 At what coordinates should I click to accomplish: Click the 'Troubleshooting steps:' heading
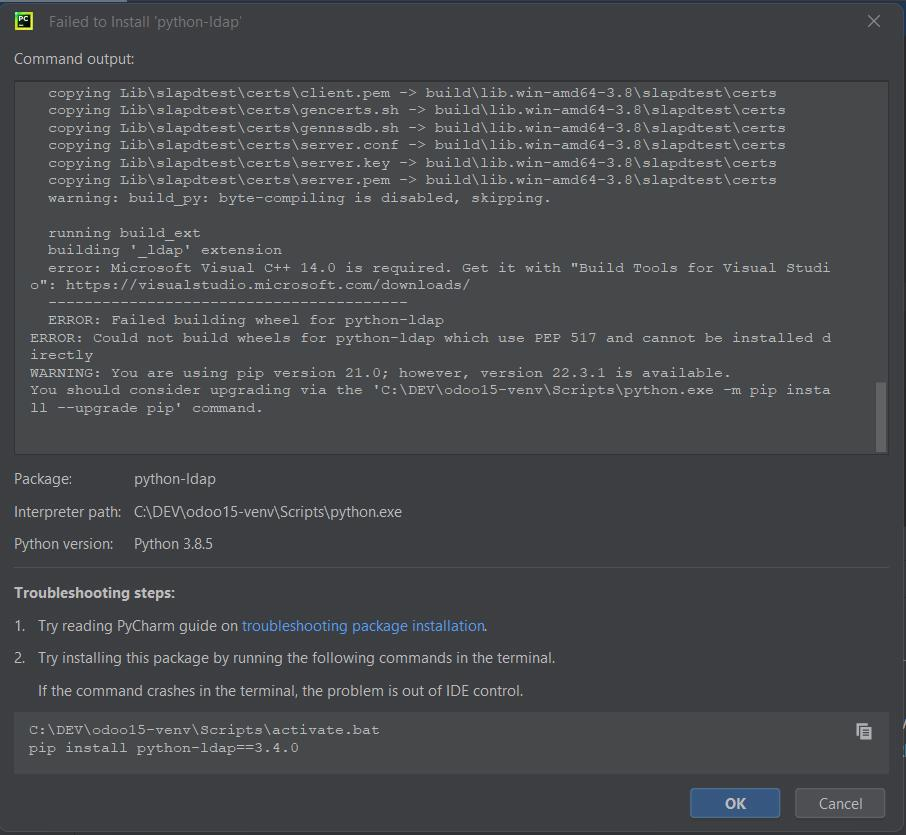coord(94,593)
